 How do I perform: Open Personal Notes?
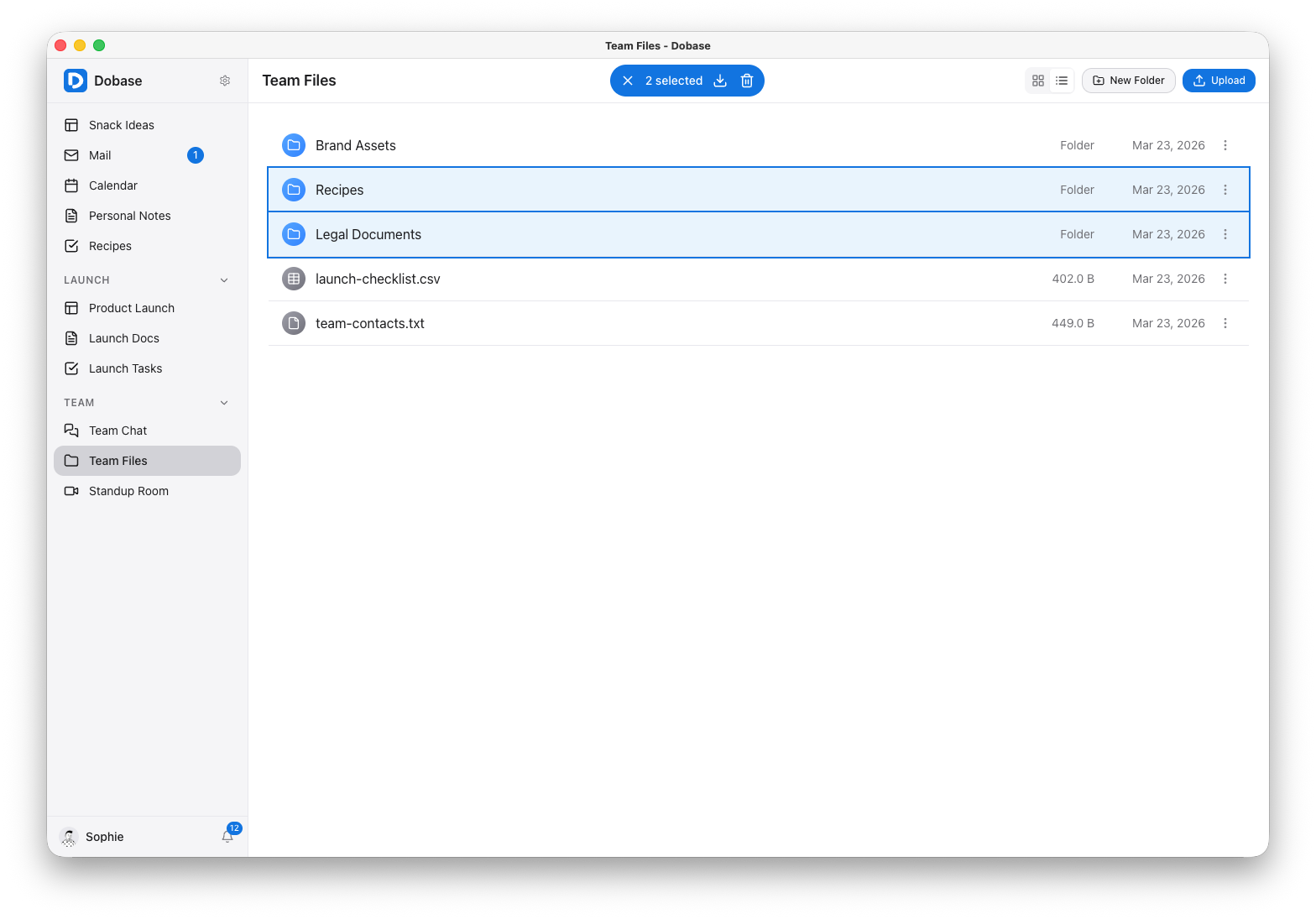point(147,216)
